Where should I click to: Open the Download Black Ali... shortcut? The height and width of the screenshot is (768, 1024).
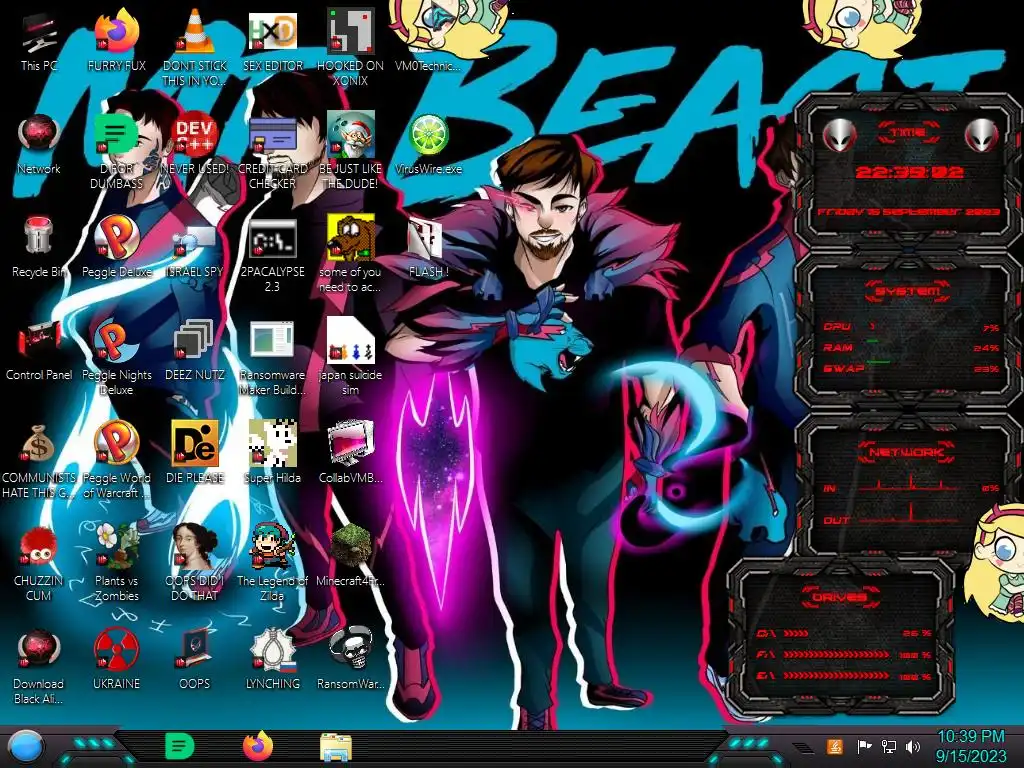pos(39,665)
